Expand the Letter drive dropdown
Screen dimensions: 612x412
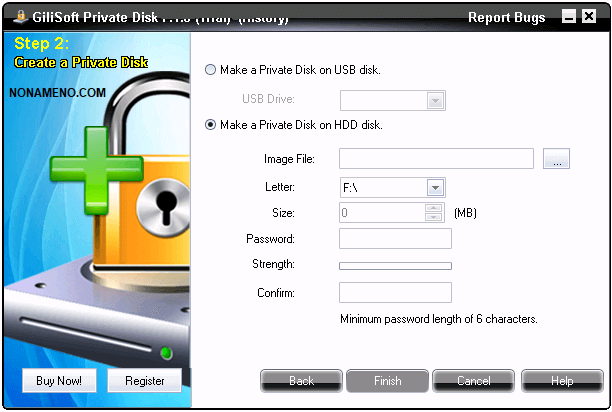(x=435, y=187)
